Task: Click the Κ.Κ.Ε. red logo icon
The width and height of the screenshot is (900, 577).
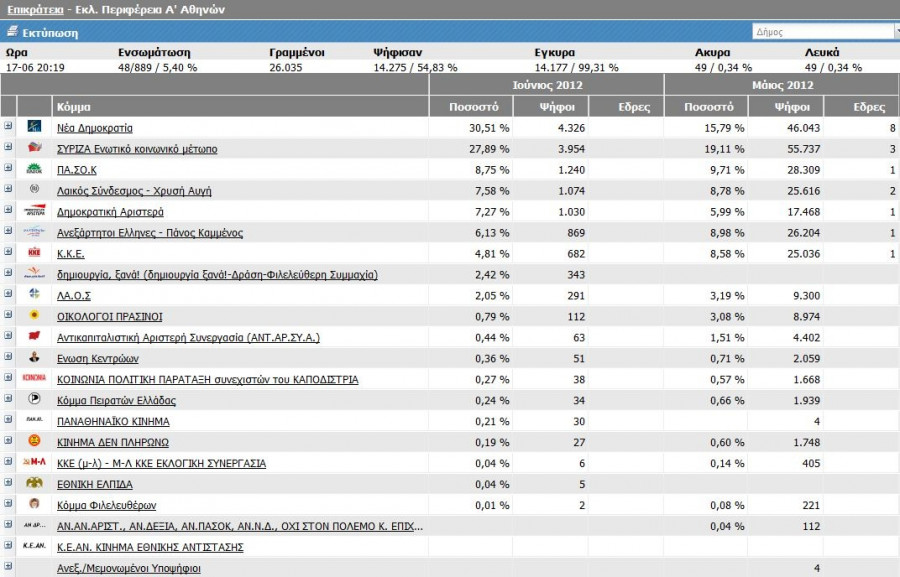Action: tap(34, 253)
